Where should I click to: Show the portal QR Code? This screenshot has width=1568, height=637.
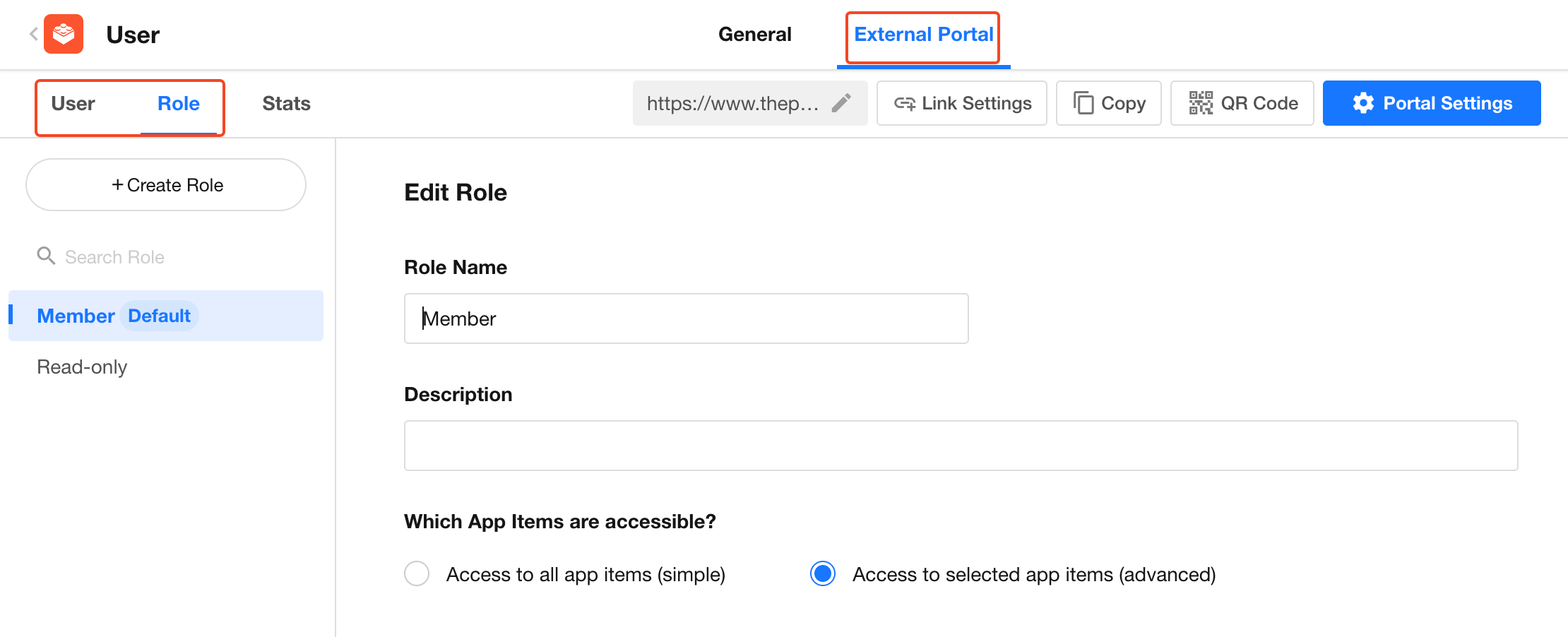[1242, 103]
